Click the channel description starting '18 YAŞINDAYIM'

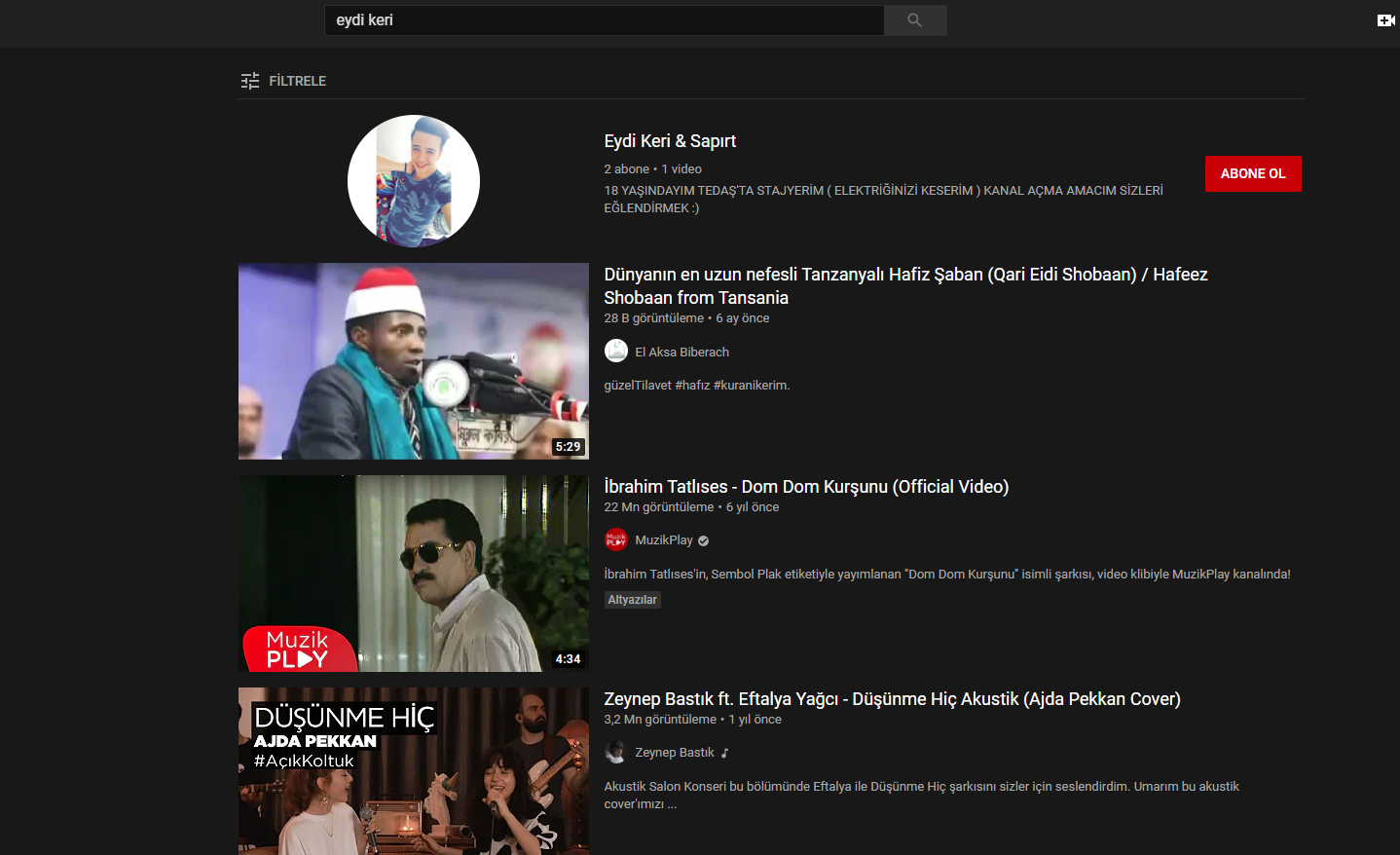[x=883, y=199]
